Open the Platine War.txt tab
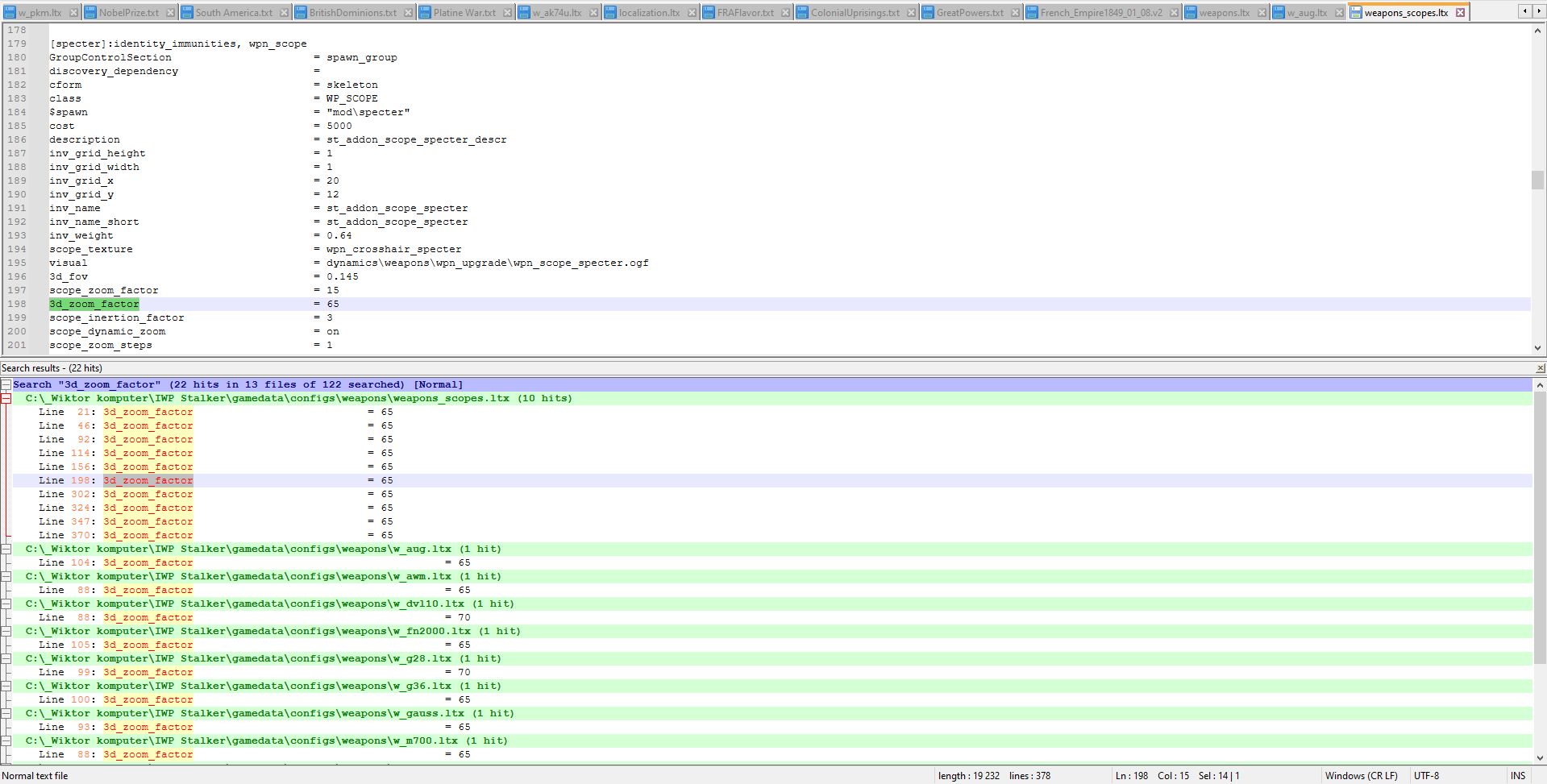The height and width of the screenshot is (784, 1547). point(464,13)
